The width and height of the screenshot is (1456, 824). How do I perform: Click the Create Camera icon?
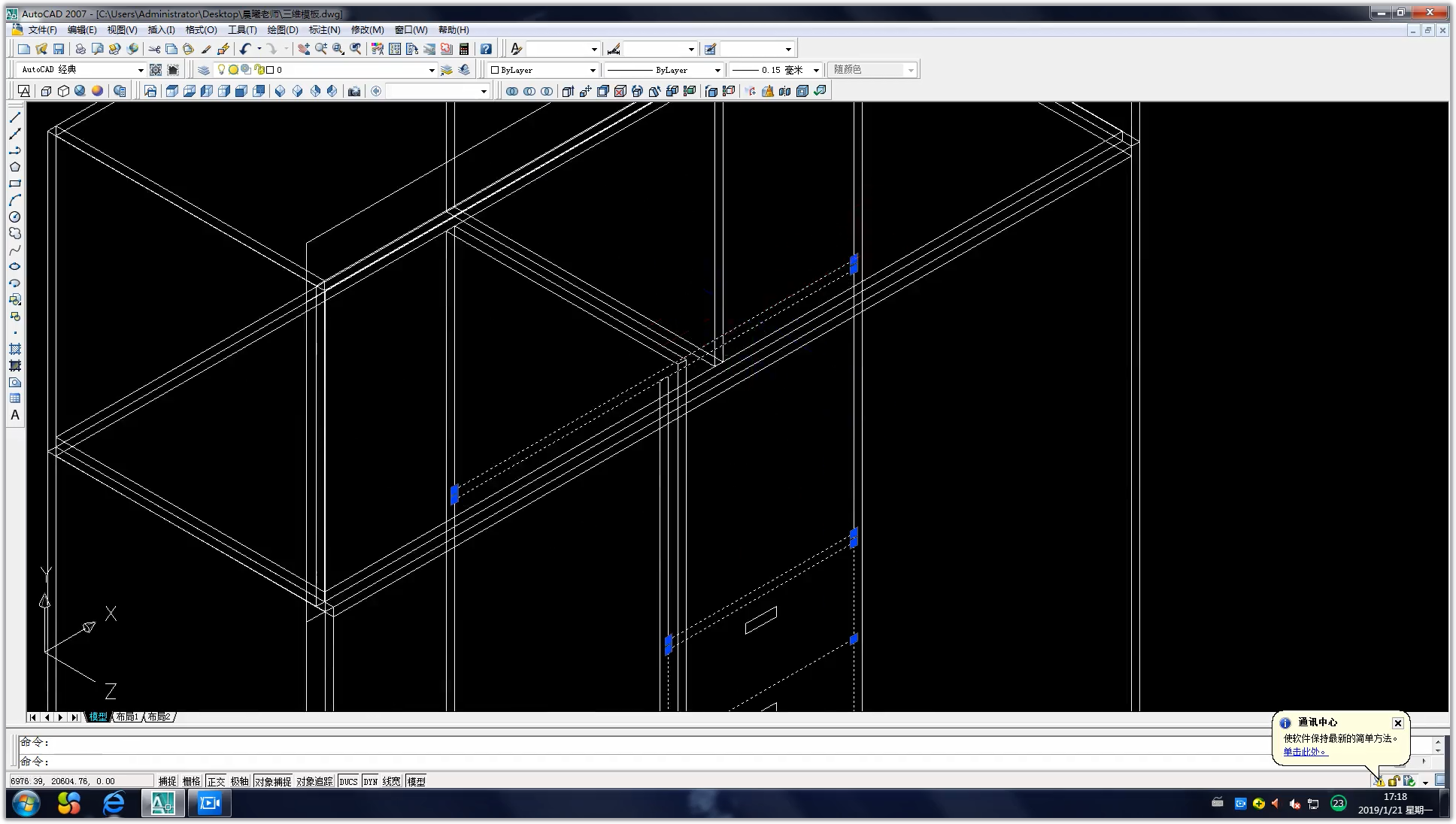coord(353,91)
